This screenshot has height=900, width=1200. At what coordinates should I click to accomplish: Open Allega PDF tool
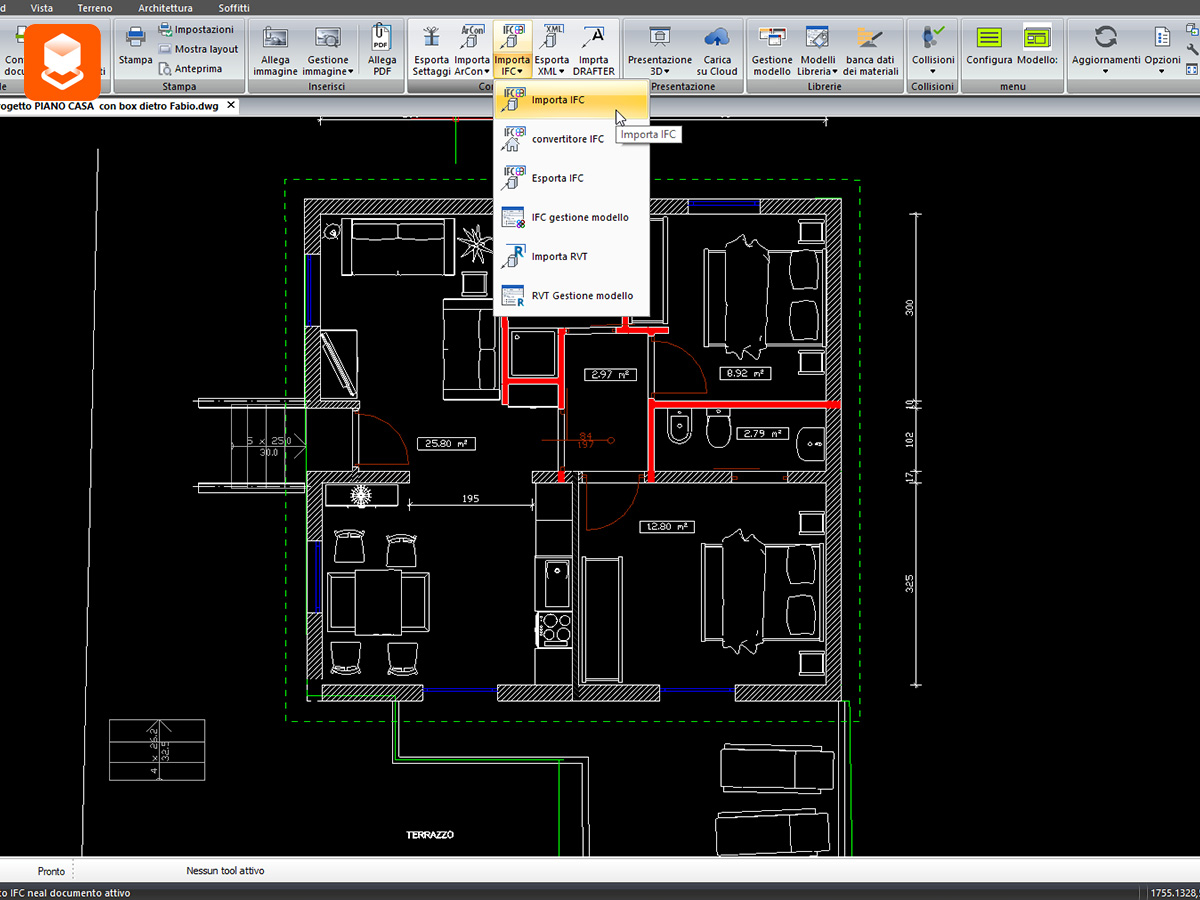click(x=382, y=50)
